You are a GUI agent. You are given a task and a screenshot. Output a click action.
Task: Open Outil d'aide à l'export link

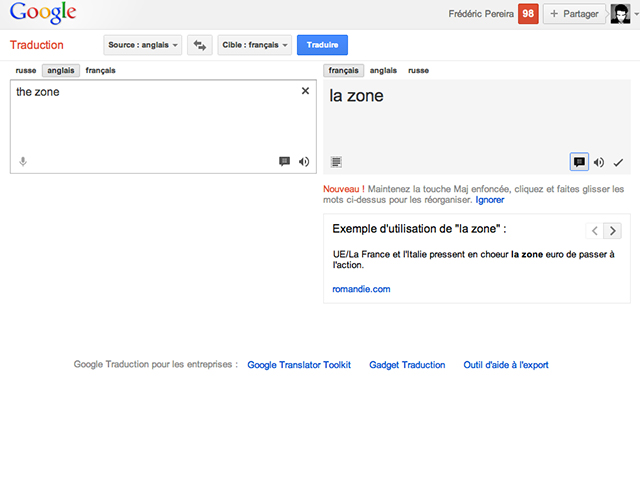[x=506, y=365]
